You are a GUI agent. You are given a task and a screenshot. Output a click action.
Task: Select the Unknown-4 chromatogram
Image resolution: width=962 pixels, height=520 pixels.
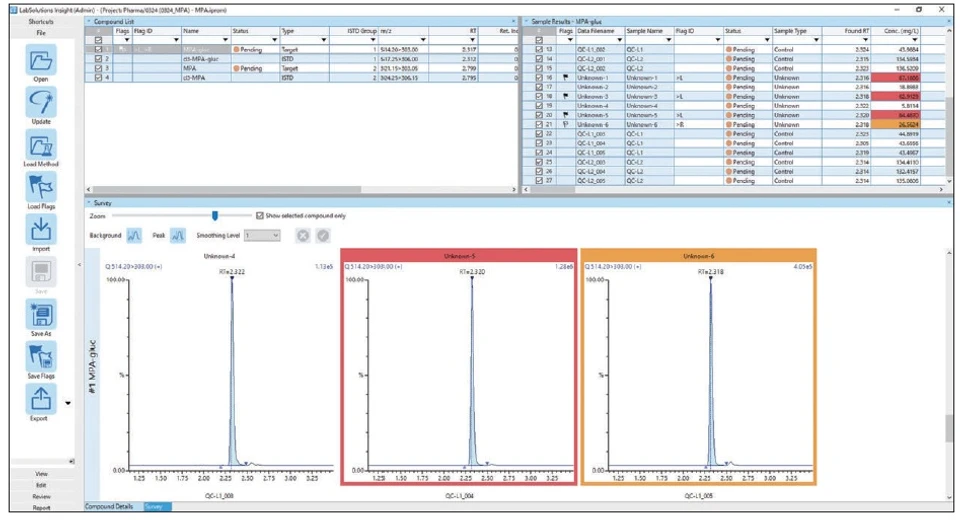pos(219,367)
